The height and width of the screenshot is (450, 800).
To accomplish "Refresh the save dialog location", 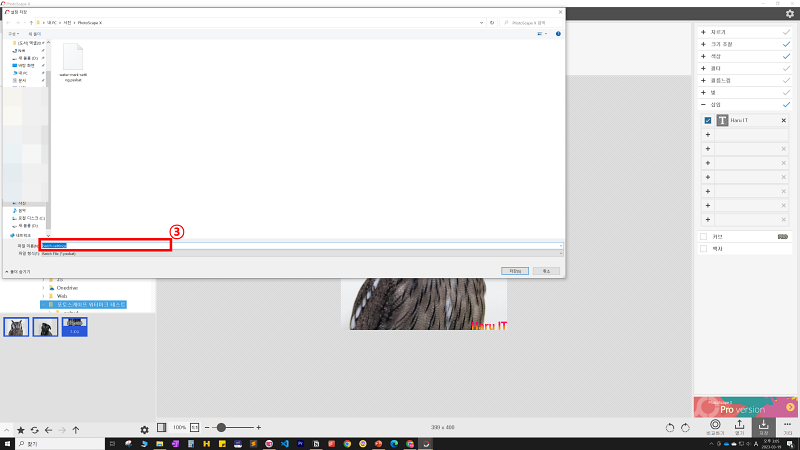I will 492,22.
